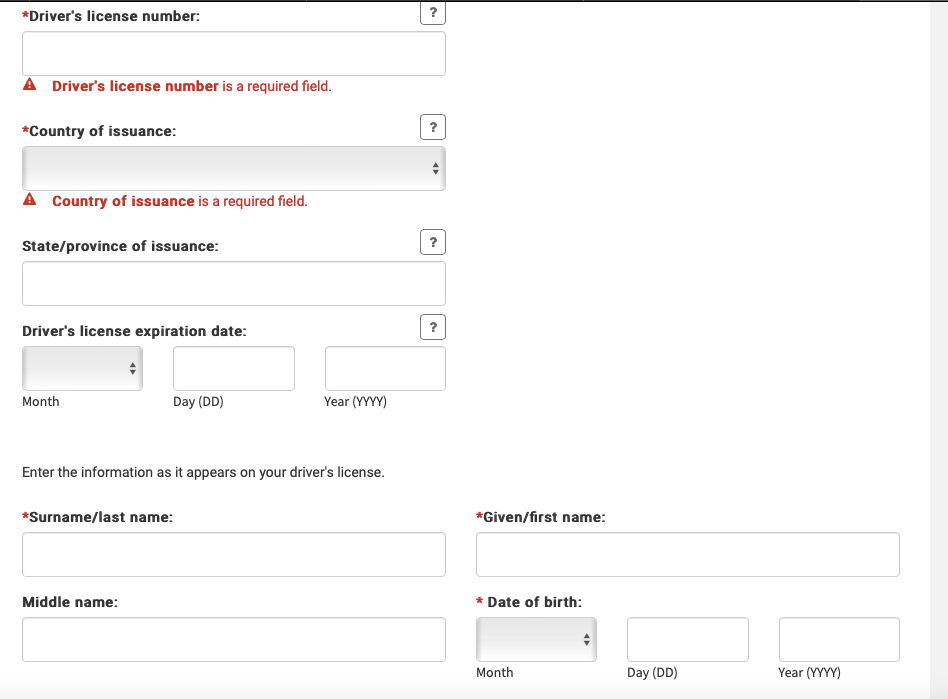
Task: Click help icon for Driver's license number
Action: pyautogui.click(x=432, y=13)
